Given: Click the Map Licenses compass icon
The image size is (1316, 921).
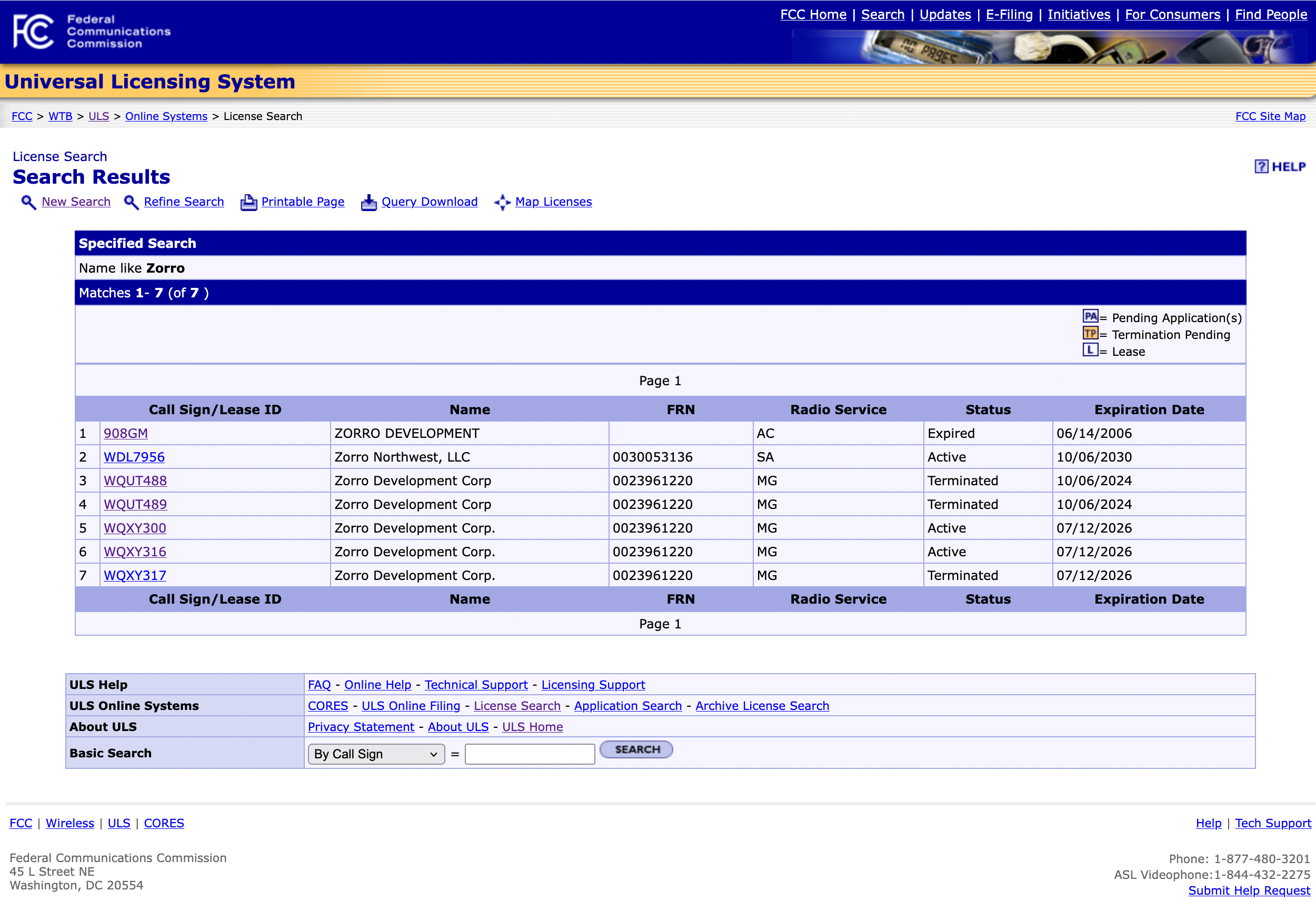Looking at the screenshot, I should pos(502,202).
